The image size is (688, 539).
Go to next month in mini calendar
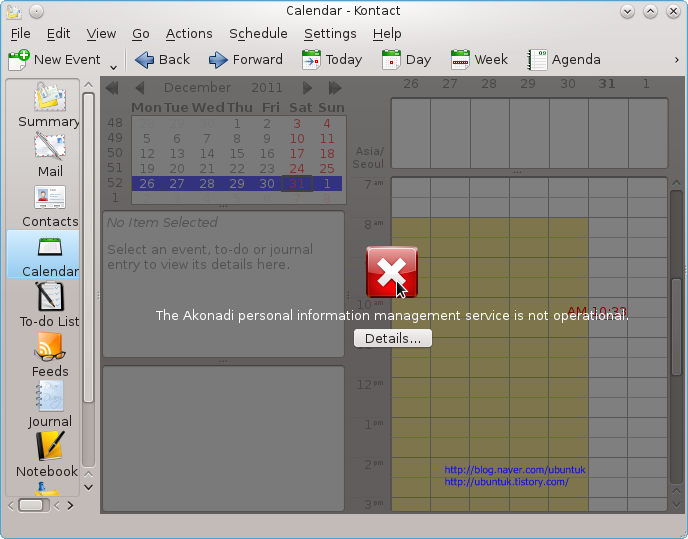click(x=308, y=88)
